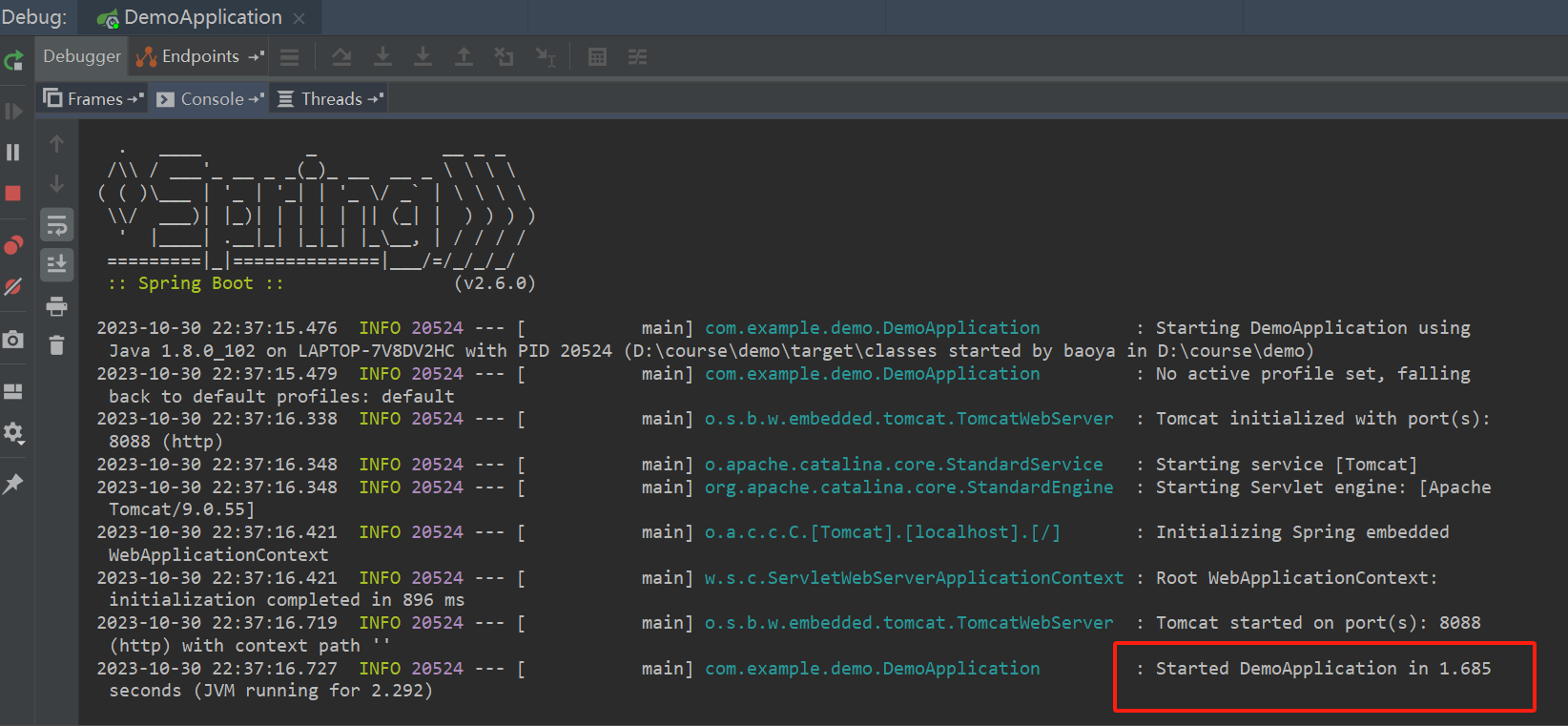Pause the running program
Image resolution: width=1568 pixels, height=726 pixels.
[x=13, y=153]
